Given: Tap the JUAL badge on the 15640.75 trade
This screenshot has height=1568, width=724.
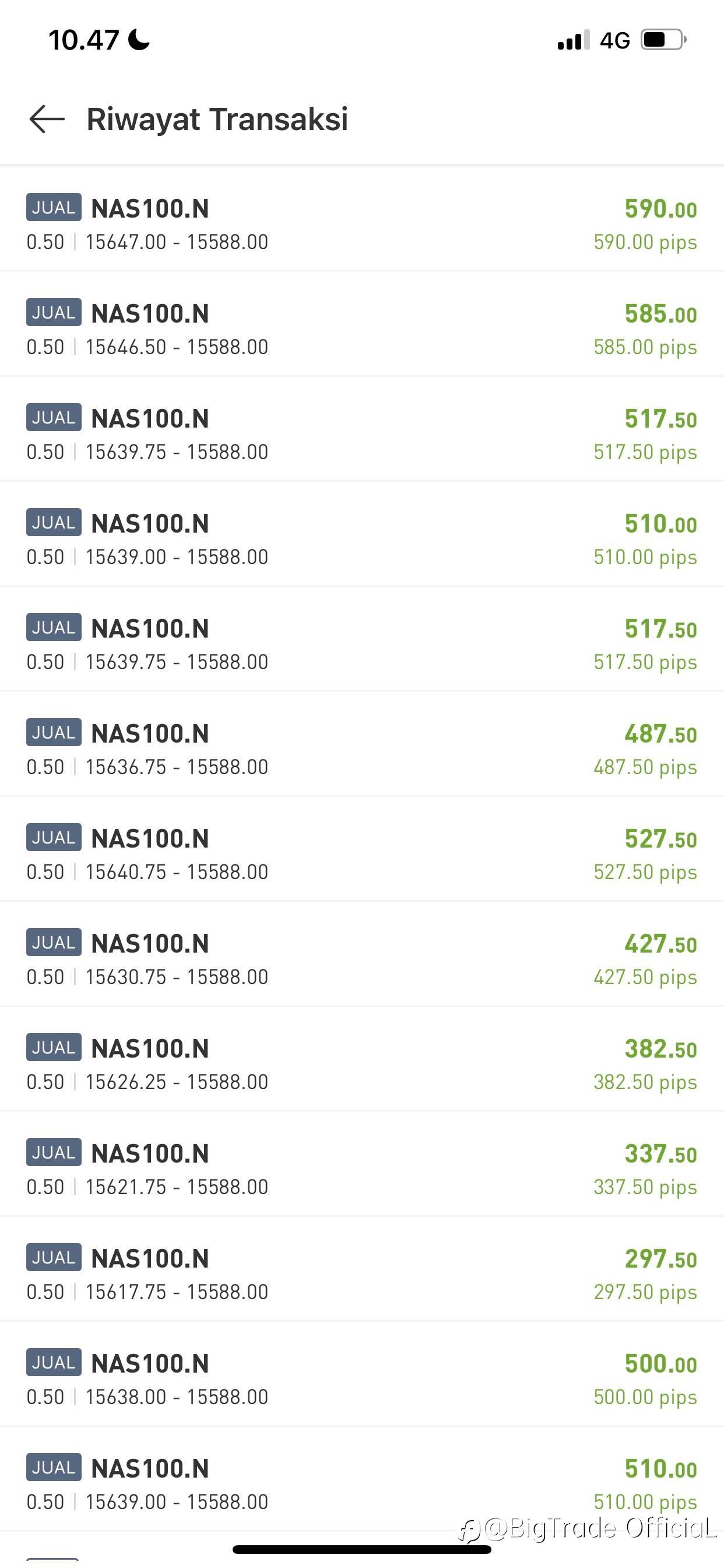Looking at the screenshot, I should point(54,838).
